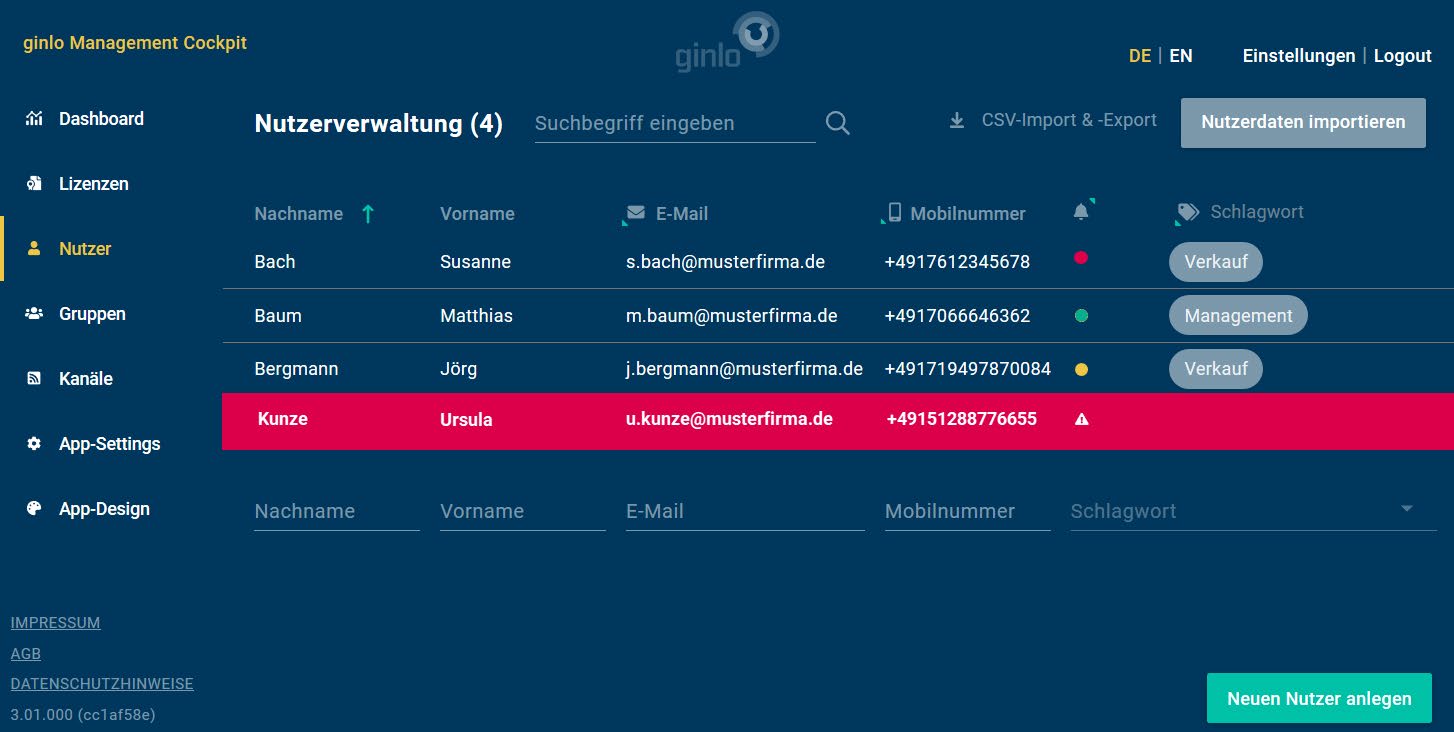Click green status dot for Matthias Baum

1081,316
